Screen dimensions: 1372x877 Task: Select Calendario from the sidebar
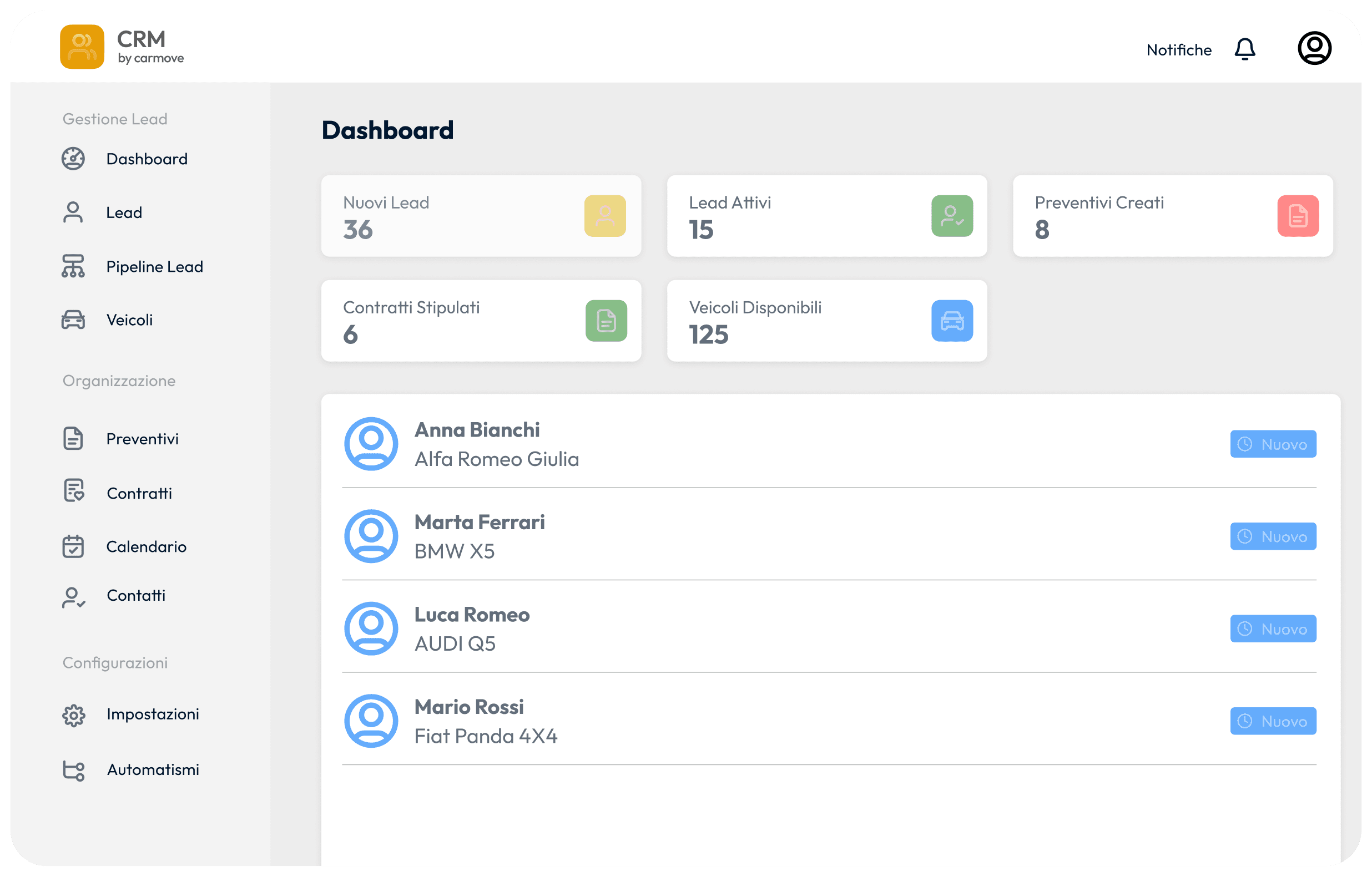pos(146,547)
